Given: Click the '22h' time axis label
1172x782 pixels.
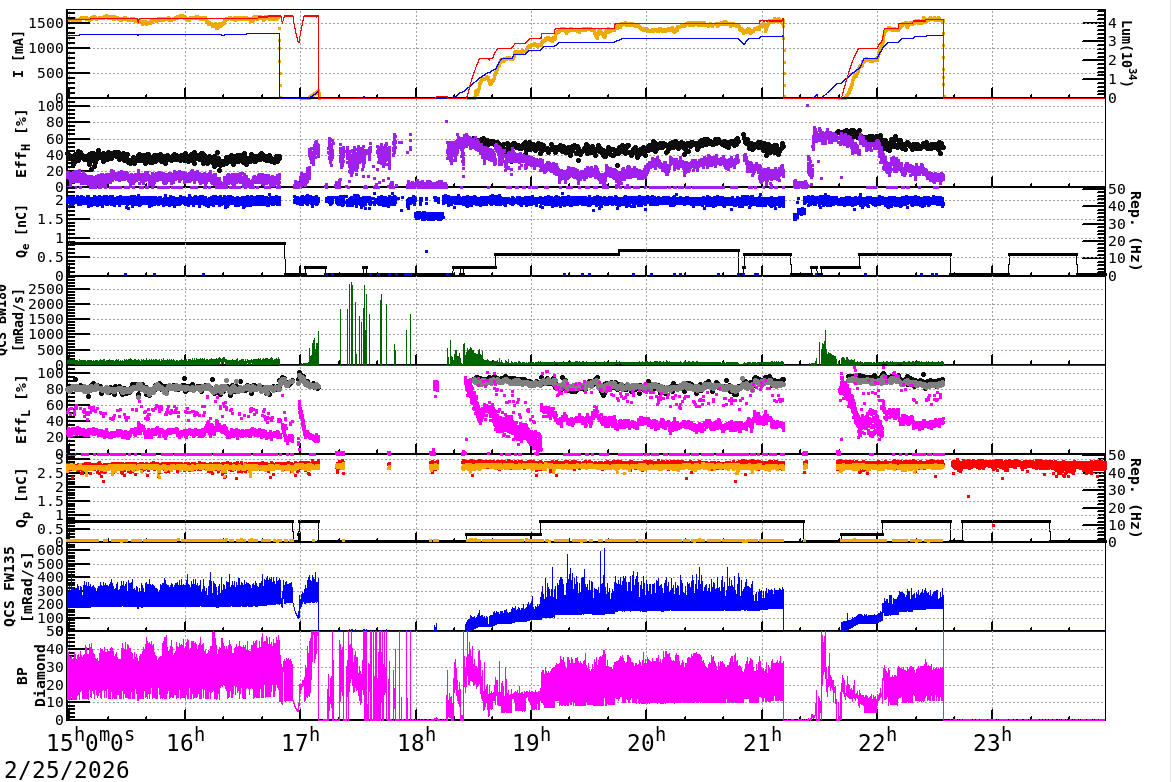Looking at the screenshot, I should click(878, 740).
